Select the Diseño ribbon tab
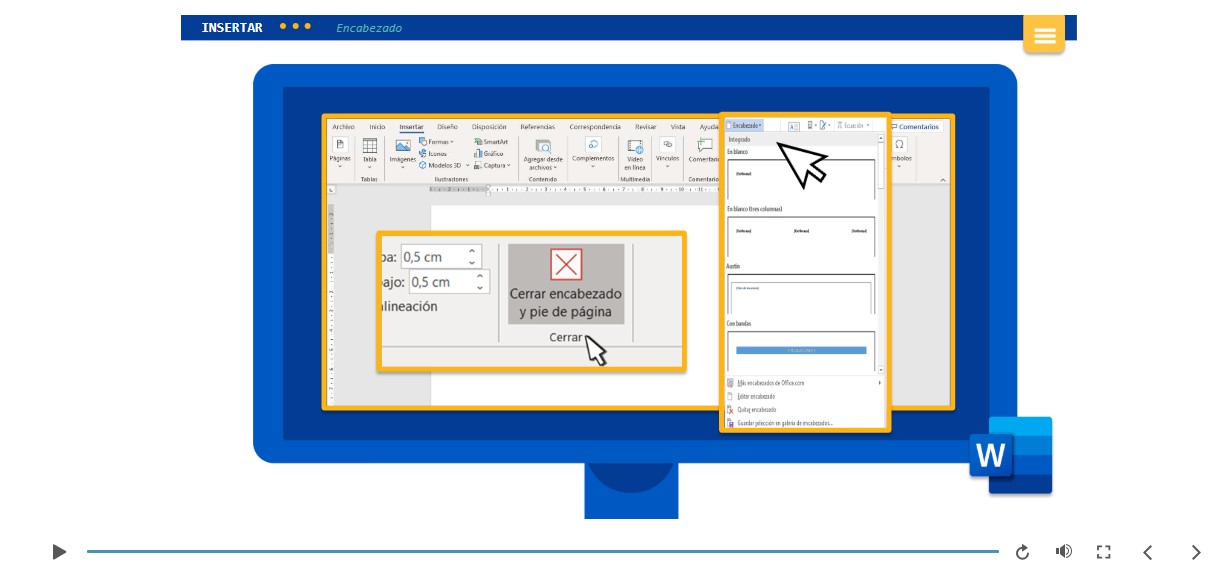This screenshot has width=1226, height=571. tap(447, 127)
